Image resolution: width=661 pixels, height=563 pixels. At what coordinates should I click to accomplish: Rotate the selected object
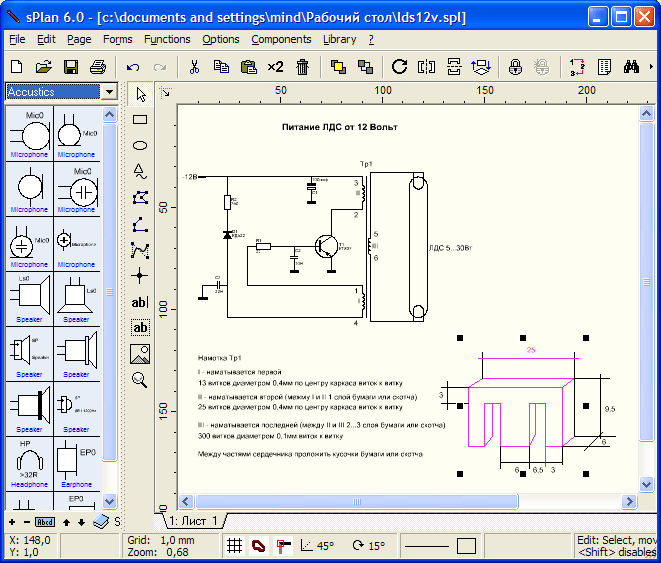pyautogui.click(x=399, y=67)
